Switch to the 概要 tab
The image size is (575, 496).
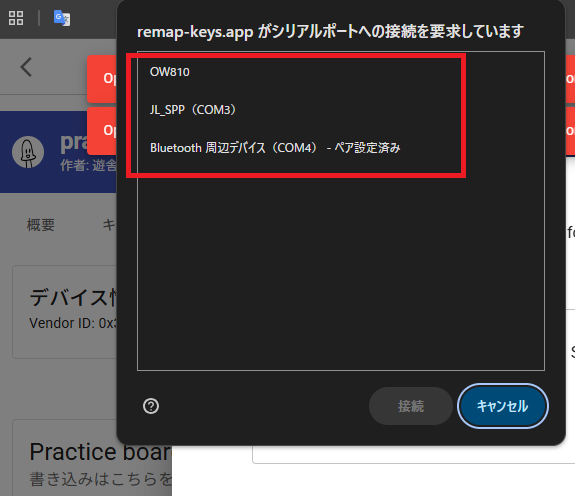pos(41,225)
